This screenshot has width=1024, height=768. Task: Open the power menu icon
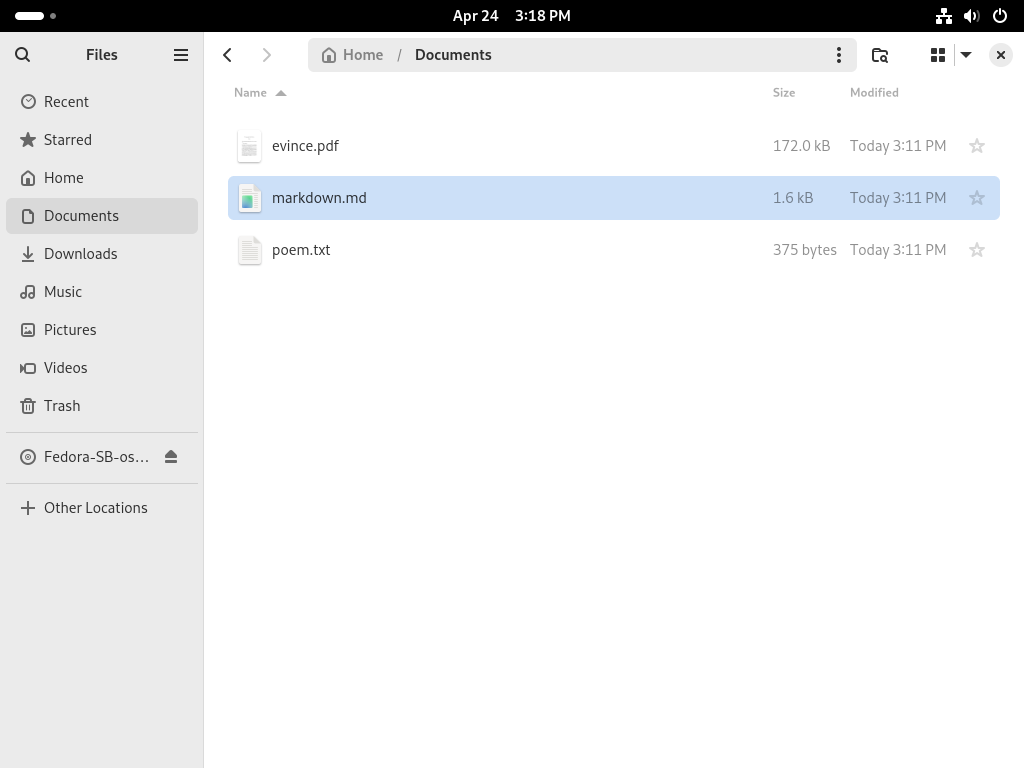click(x=1000, y=16)
